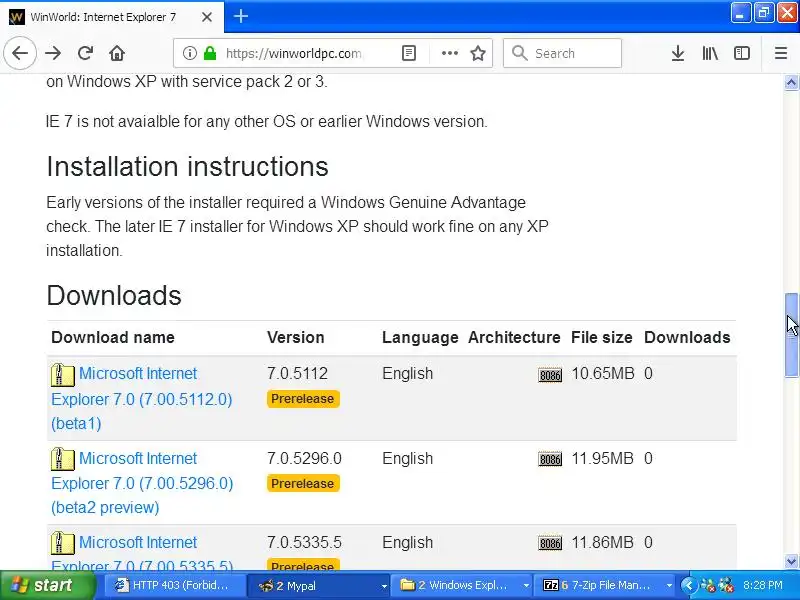Reload the current page
Screen dimensions: 800x600
(x=85, y=53)
